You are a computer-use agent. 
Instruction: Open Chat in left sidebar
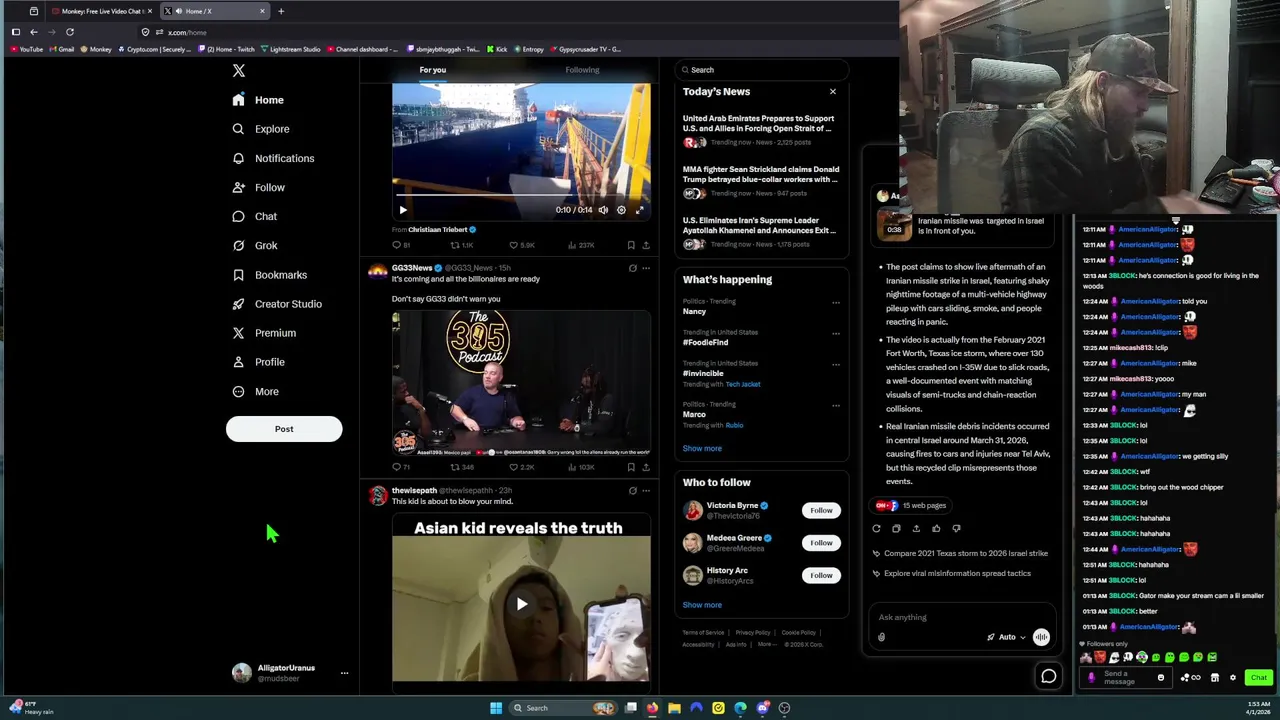tap(254, 216)
